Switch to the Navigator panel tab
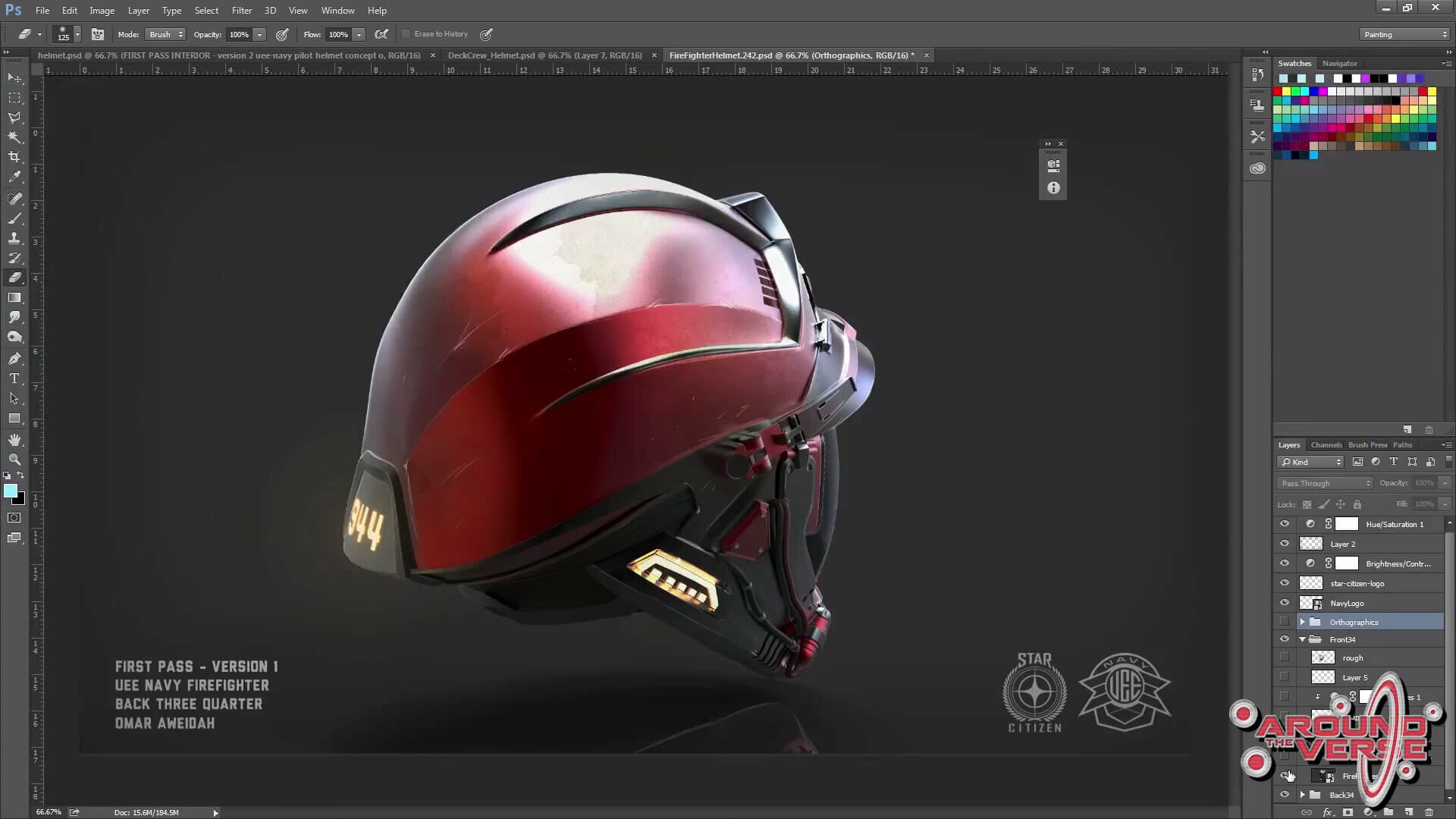Image resolution: width=1456 pixels, height=819 pixels. coord(1339,64)
